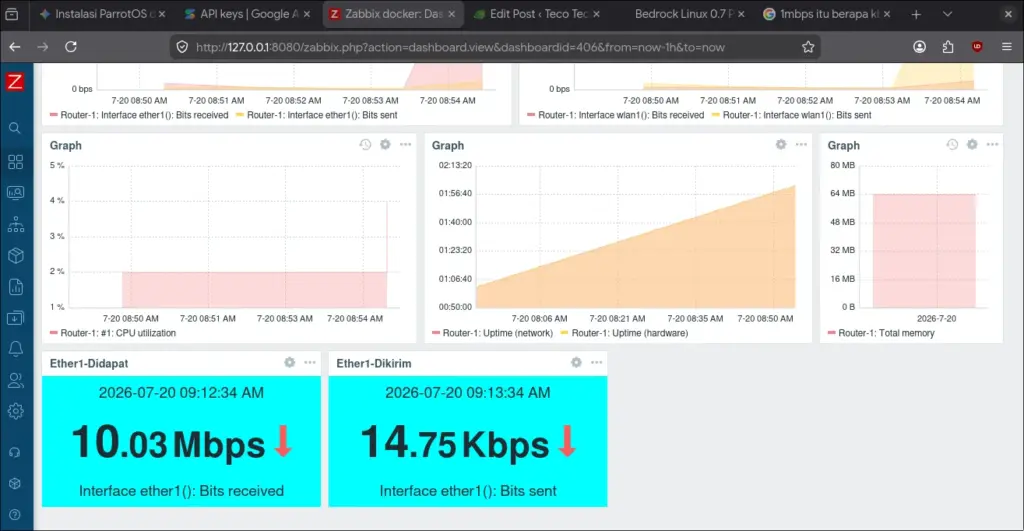1024x531 pixels.
Task: Click the 14.75 Kbps value in Ether1-Dikirim
Action: click(x=455, y=443)
